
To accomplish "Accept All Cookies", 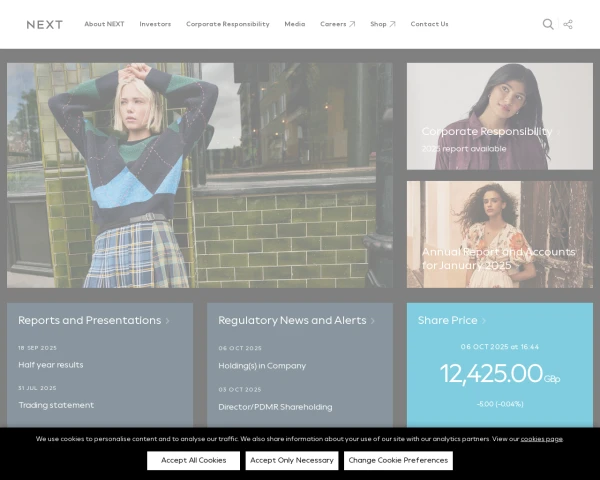I will 194,460.
